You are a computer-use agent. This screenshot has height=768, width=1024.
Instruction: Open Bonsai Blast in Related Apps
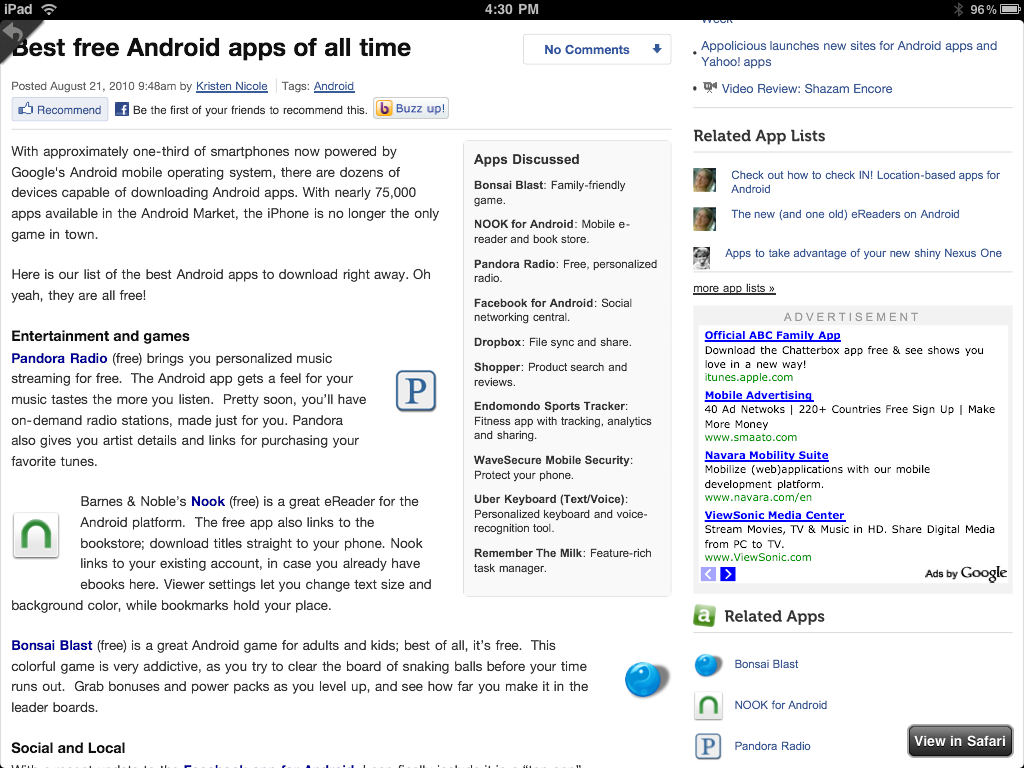click(766, 664)
